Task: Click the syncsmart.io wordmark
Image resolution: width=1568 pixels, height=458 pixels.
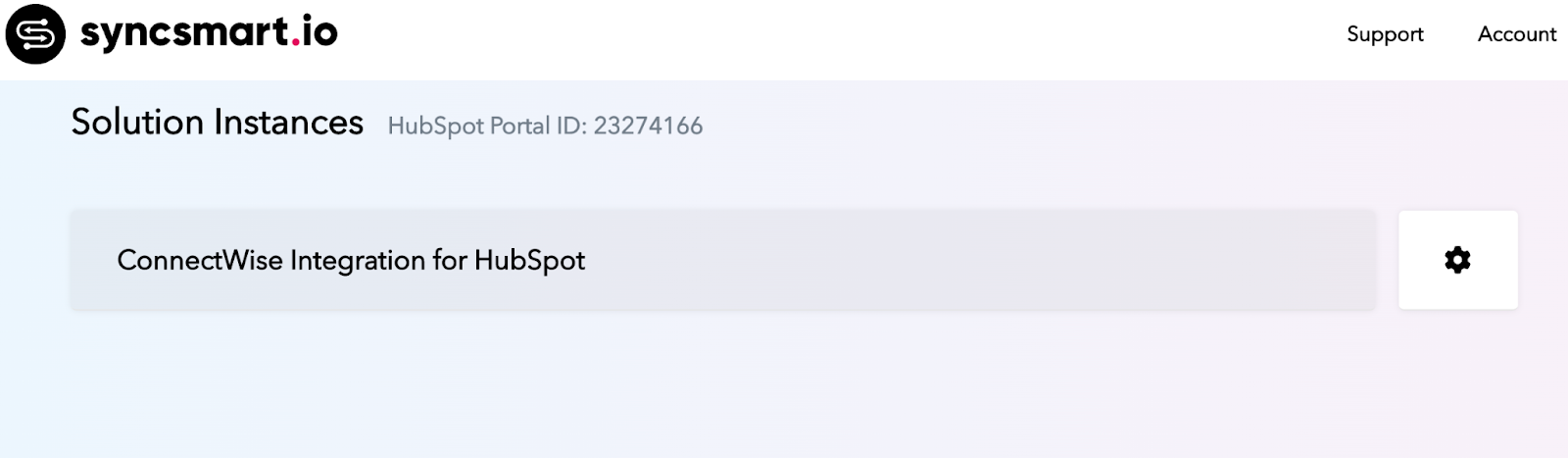Action: pyautogui.click(x=209, y=33)
